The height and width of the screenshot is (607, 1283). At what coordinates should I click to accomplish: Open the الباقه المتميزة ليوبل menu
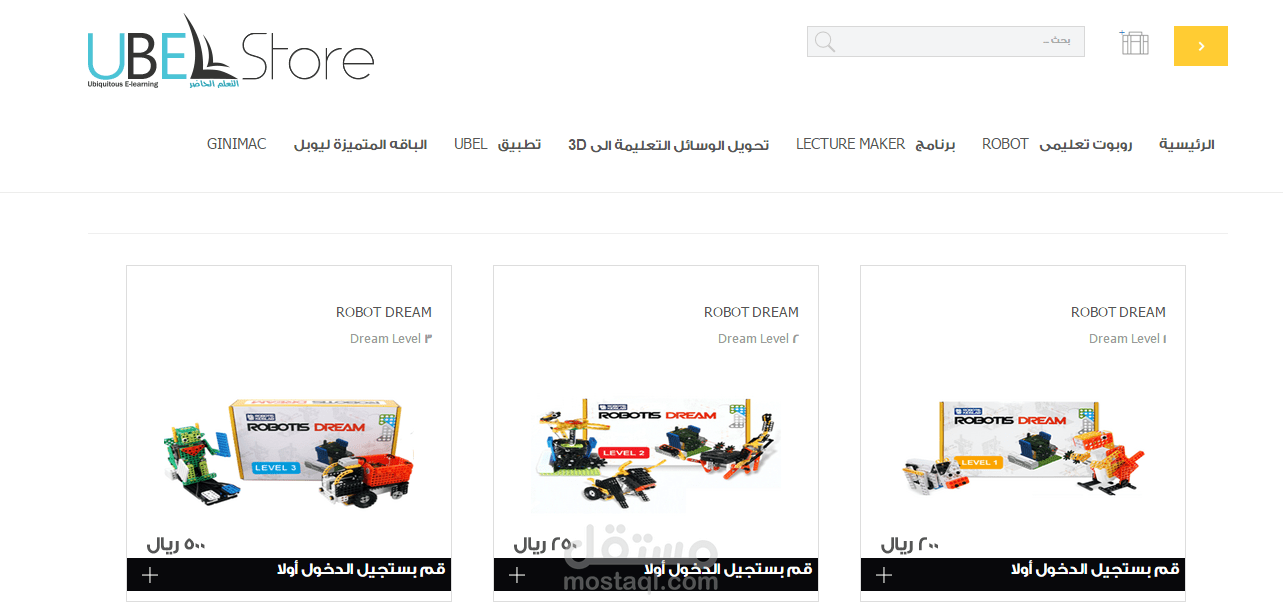point(360,144)
